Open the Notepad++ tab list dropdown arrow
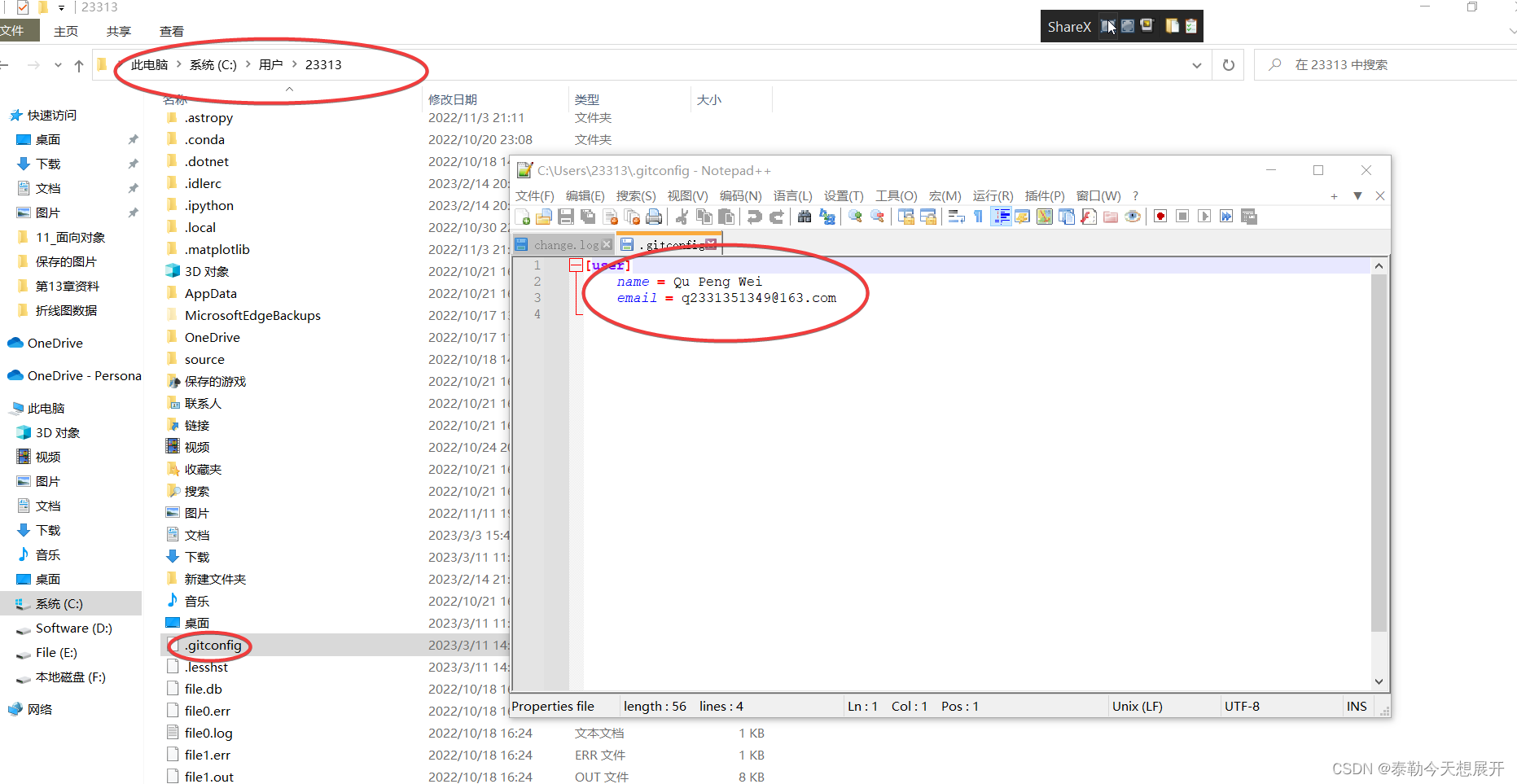The height and width of the screenshot is (784, 1517). point(1357,195)
